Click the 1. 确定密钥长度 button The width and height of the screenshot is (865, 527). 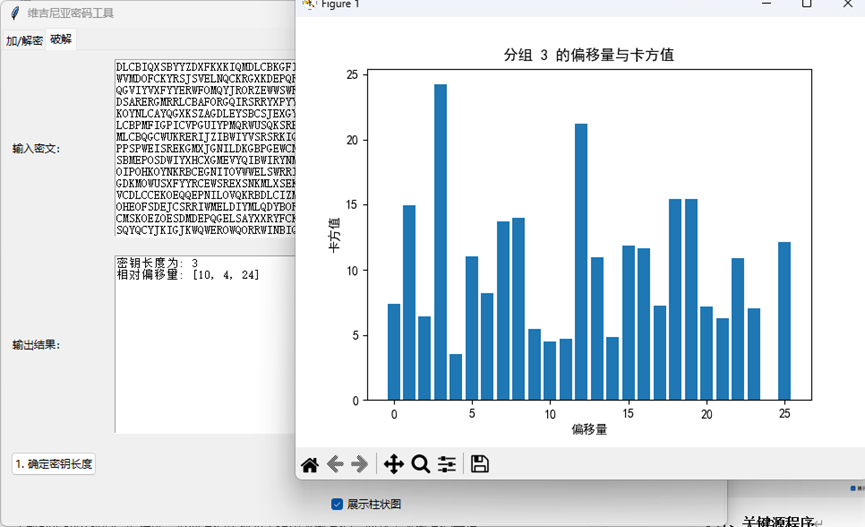pyautogui.click(x=54, y=464)
